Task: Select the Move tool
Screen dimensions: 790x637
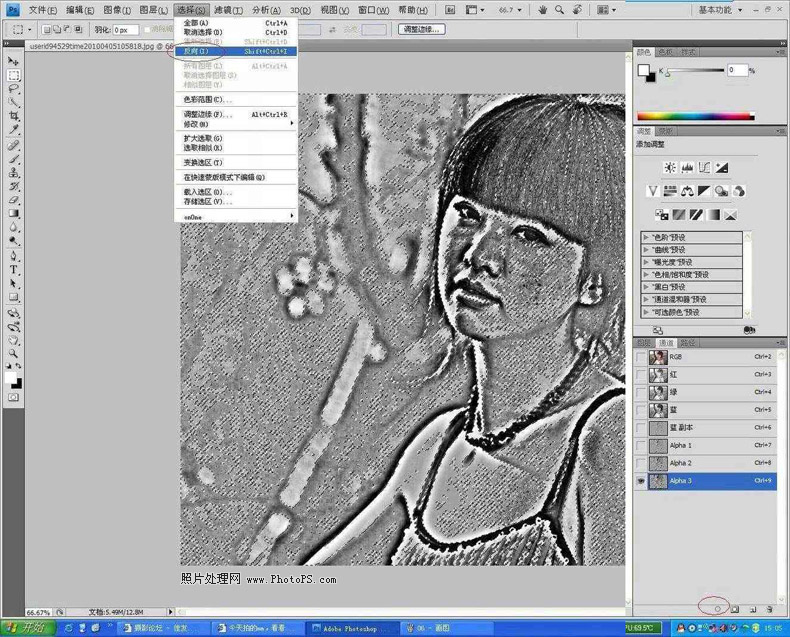Action: coord(14,61)
